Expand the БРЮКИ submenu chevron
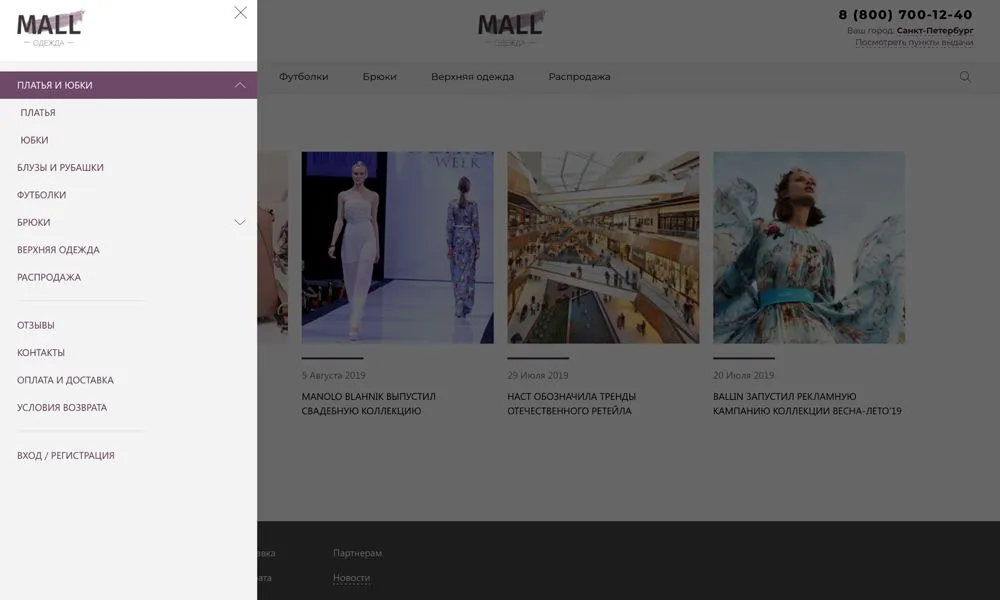 [x=239, y=222]
